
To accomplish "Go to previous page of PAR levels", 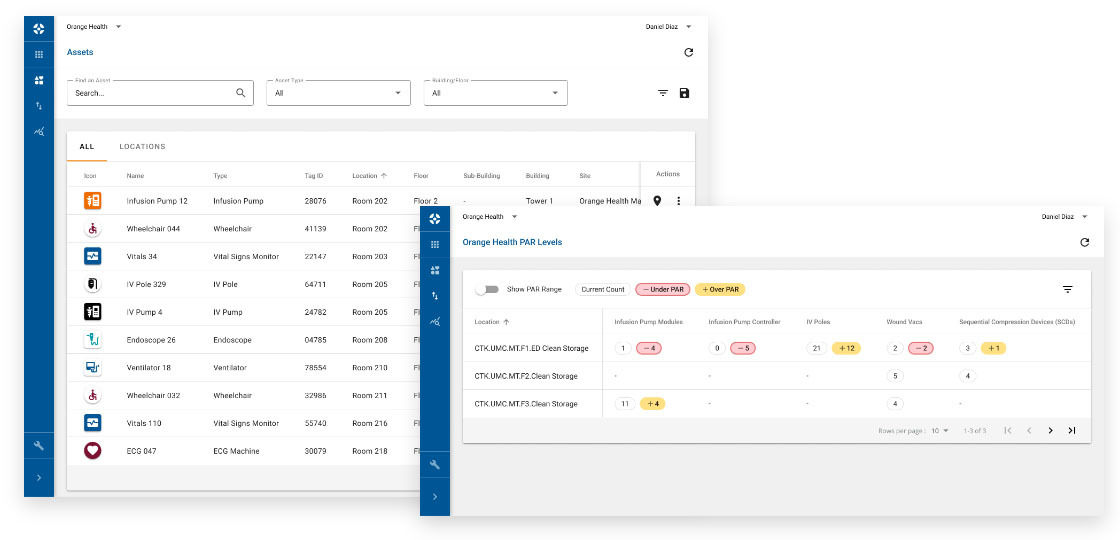I will coord(1029,431).
